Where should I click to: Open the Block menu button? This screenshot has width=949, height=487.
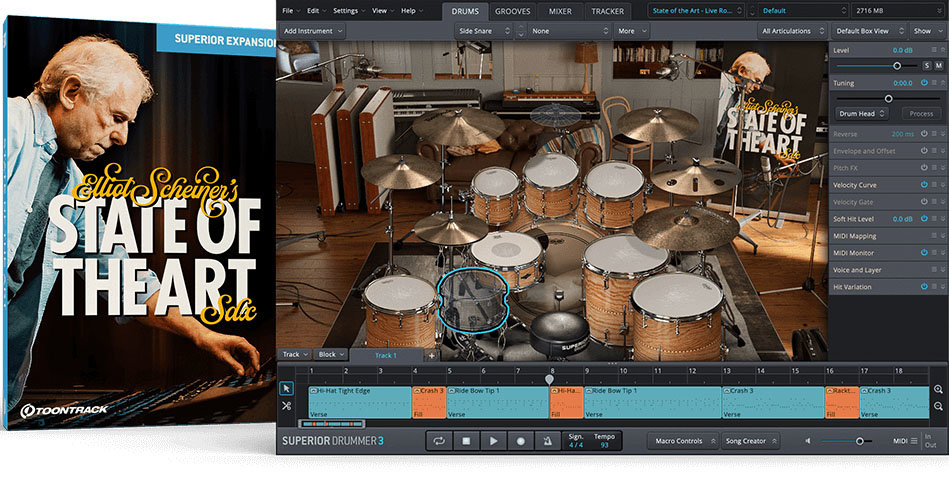(330, 355)
